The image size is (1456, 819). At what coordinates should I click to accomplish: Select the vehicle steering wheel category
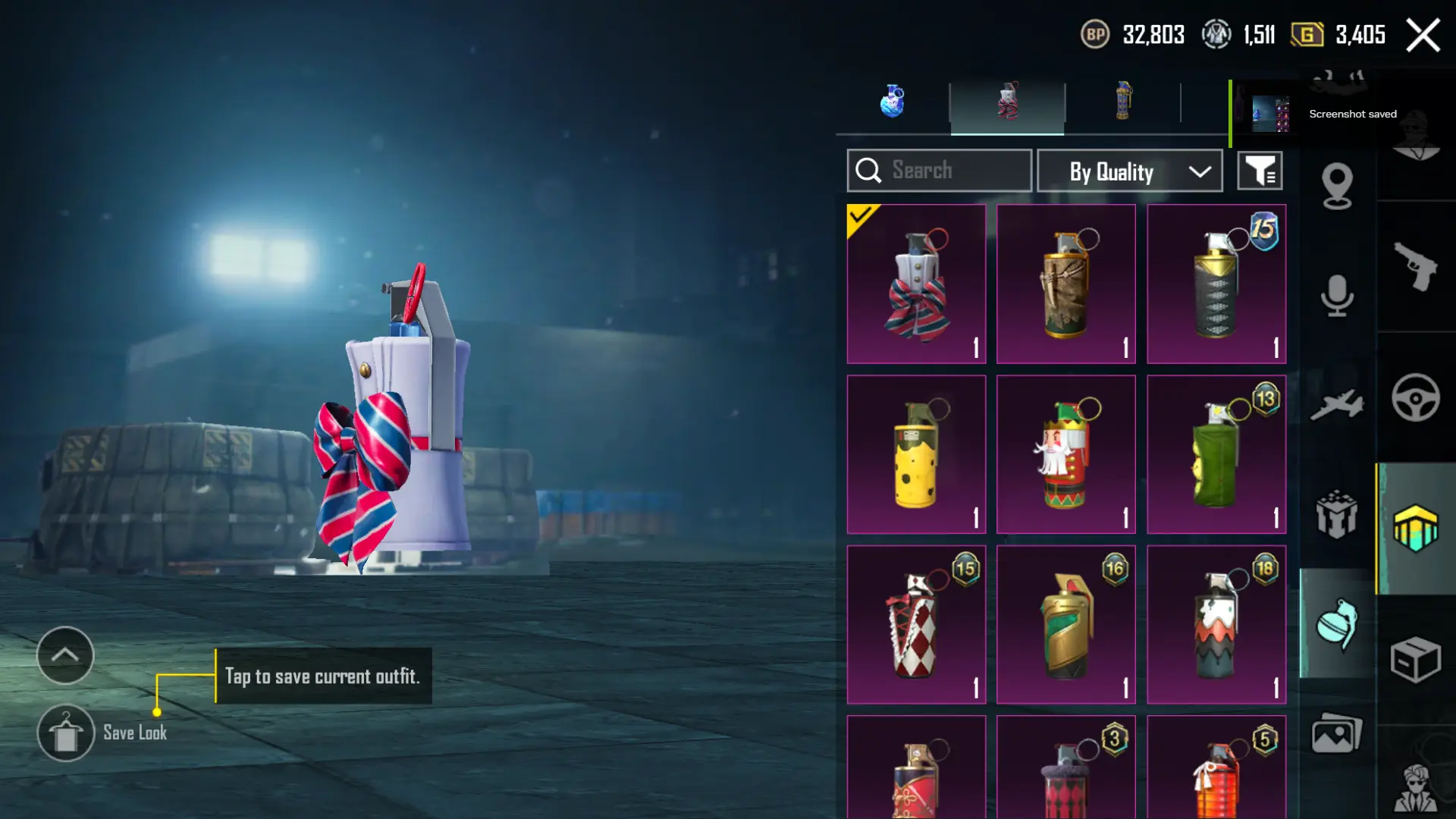[1415, 397]
